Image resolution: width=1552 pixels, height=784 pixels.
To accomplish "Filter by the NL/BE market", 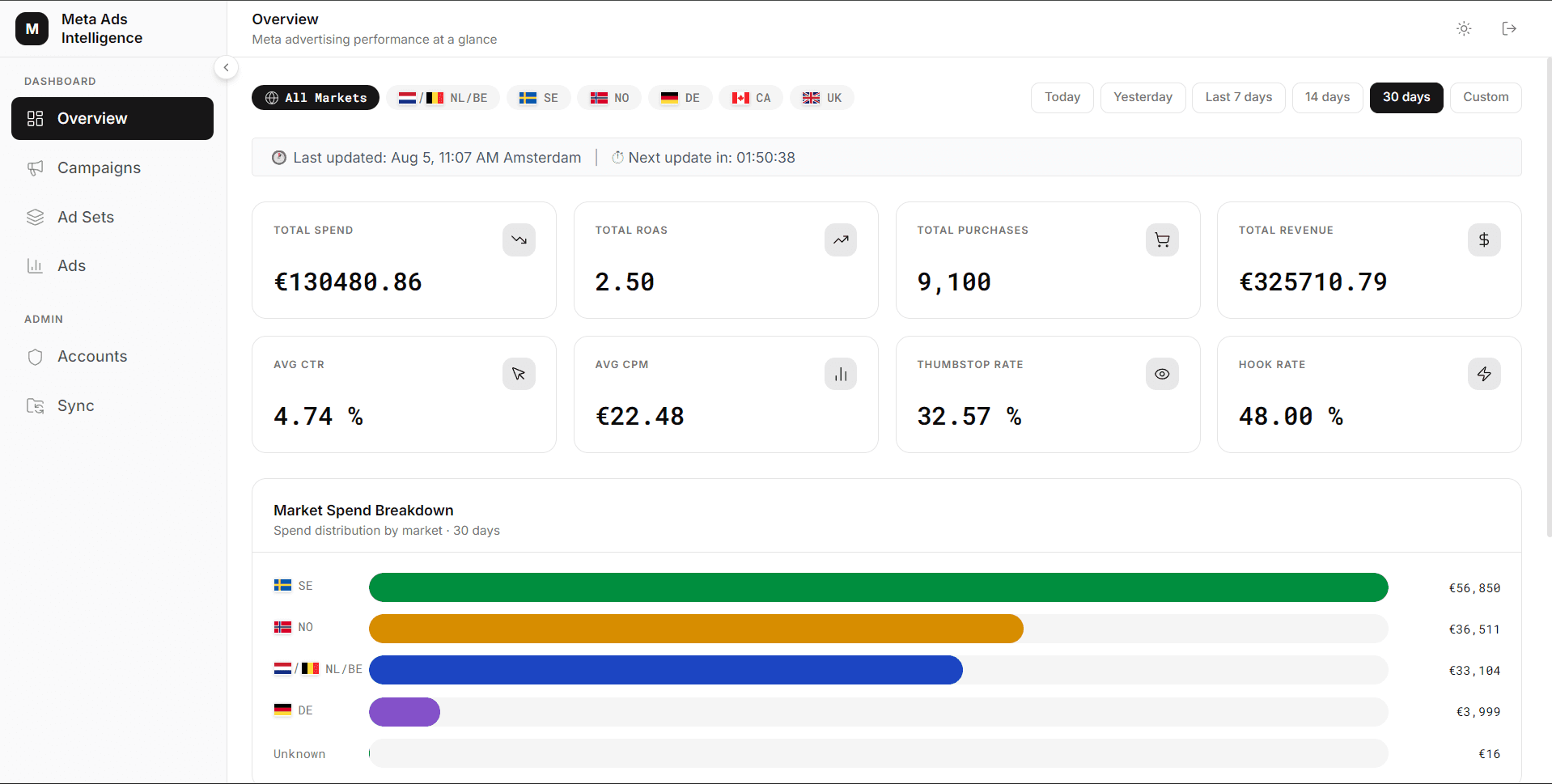I will [x=443, y=98].
